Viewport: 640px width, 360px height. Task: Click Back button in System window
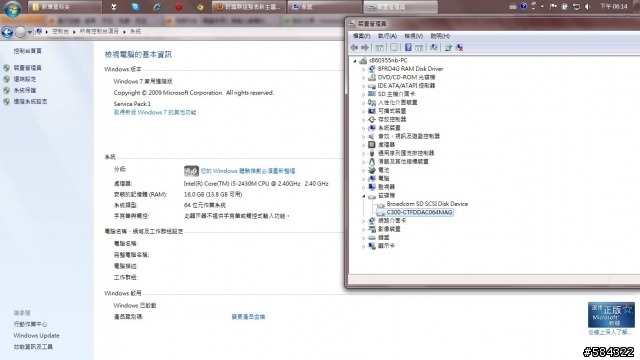(7, 32)
